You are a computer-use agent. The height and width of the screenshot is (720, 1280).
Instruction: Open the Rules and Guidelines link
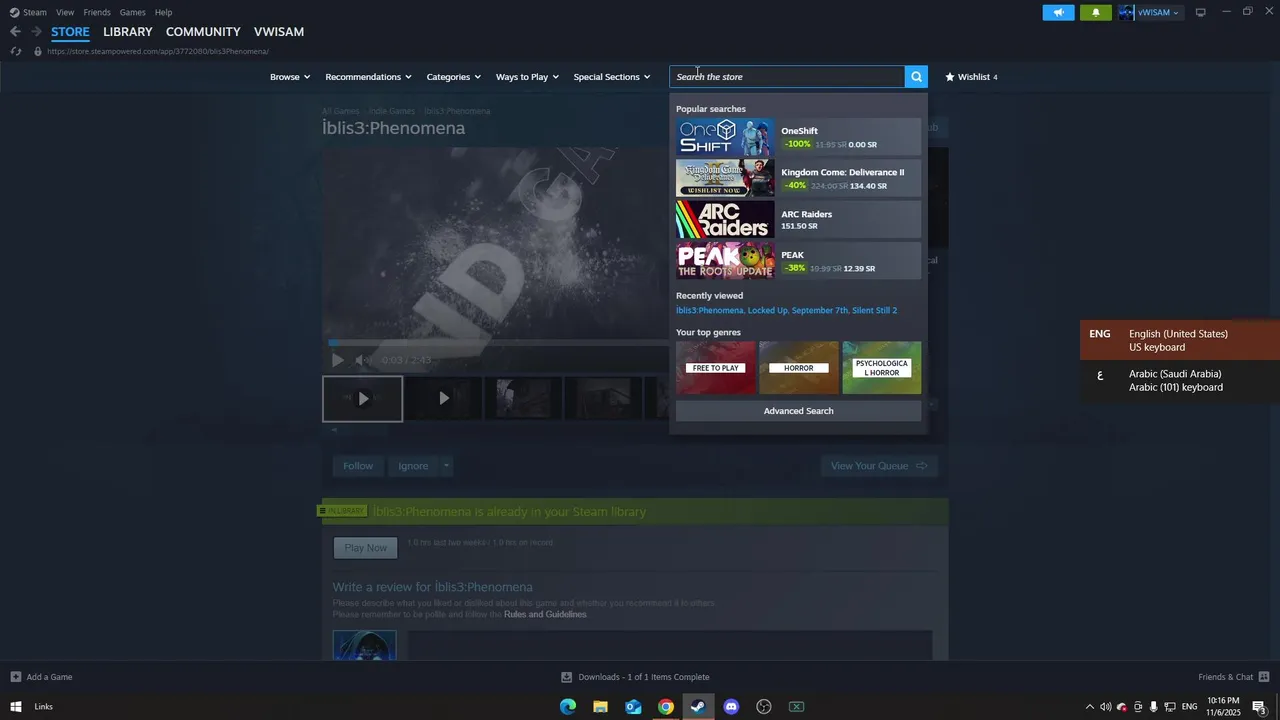(545, 614)
